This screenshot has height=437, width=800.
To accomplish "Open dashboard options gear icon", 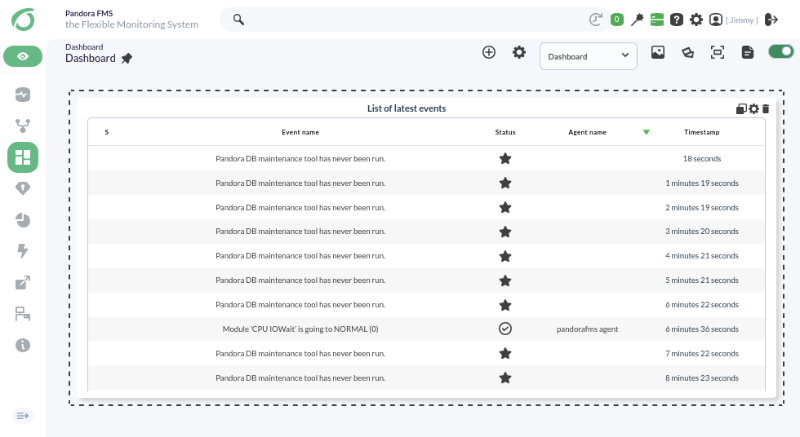I will click(519, 52).
